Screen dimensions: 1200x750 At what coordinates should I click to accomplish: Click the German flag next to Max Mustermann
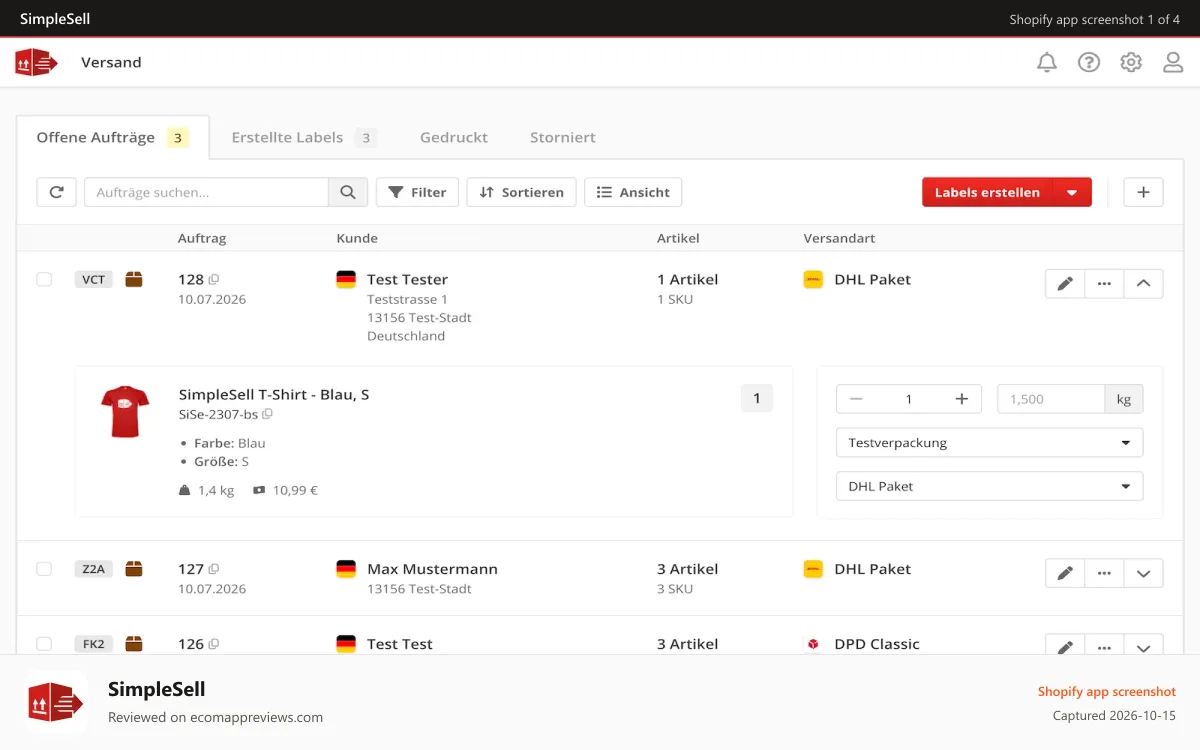click(x=346, y=569)
